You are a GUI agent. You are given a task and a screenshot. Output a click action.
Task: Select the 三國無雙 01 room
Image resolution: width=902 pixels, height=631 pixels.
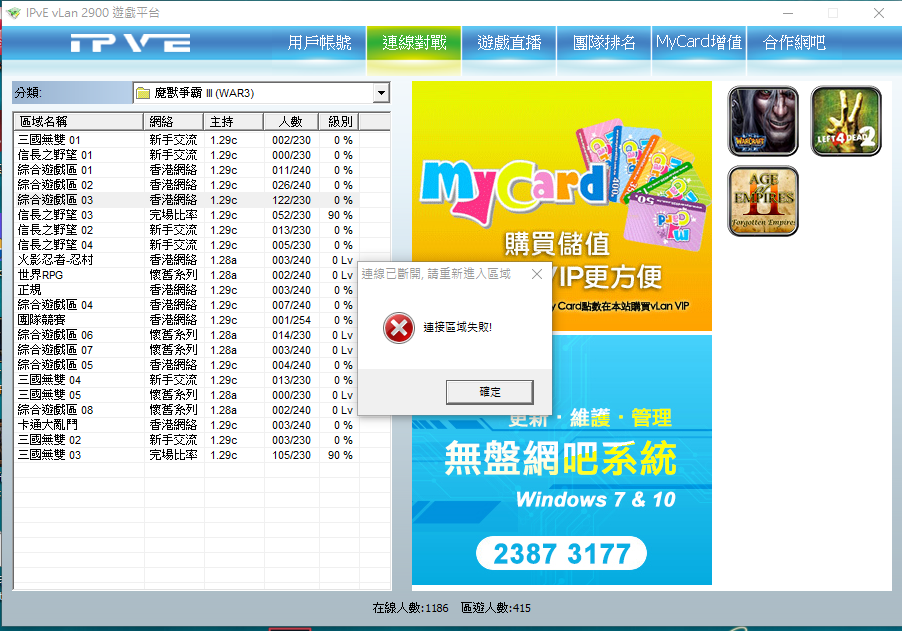click(x=187, y=140)
